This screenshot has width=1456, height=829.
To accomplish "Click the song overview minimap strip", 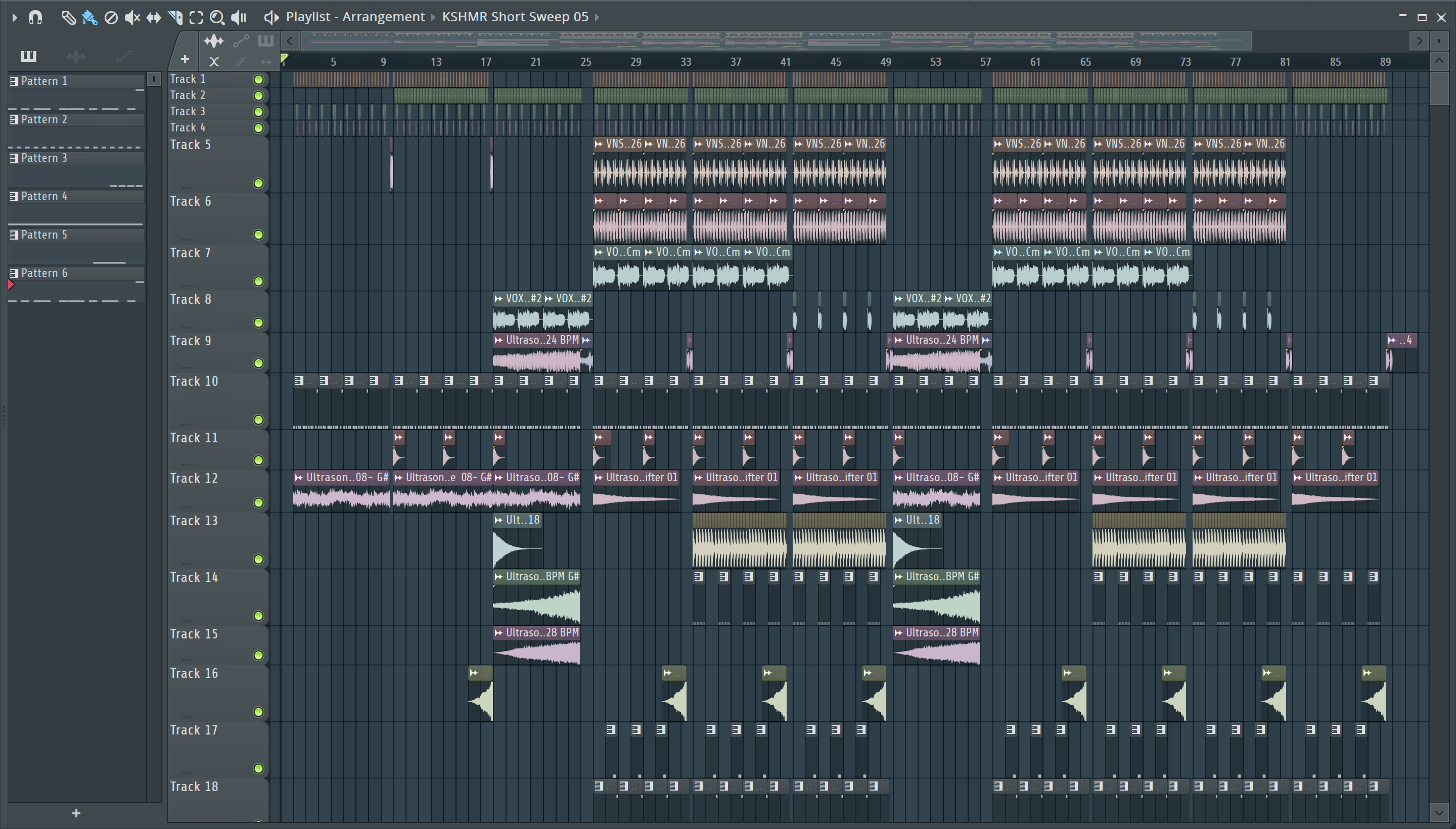I will pos(776,40).
